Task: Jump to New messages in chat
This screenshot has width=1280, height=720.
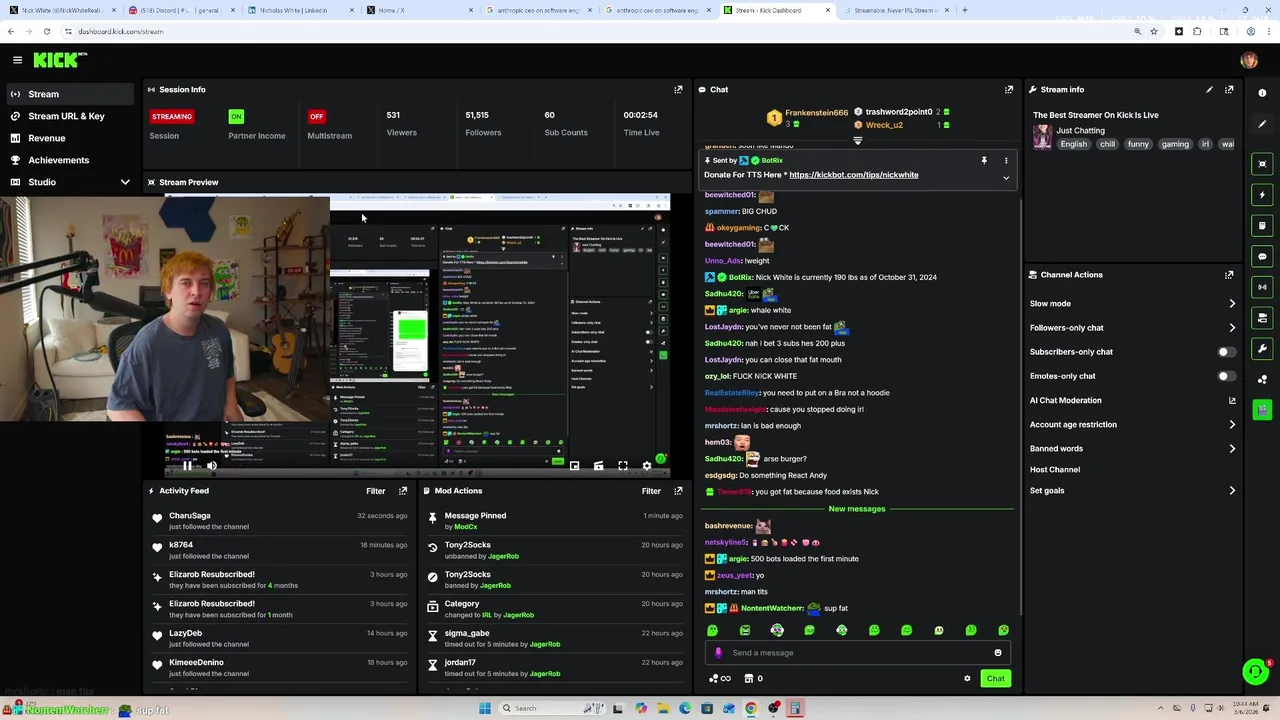Action: pyautogui.click(x=857, y=509)
